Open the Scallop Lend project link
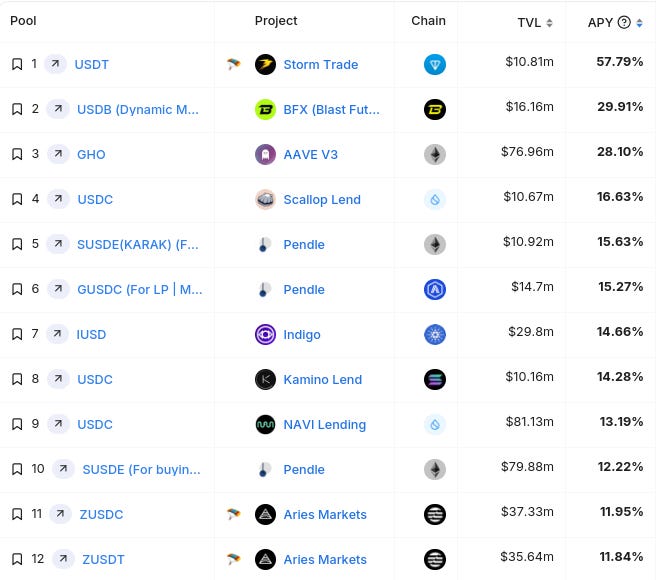Viewport: 656px width, 580px height. point(322,200)
